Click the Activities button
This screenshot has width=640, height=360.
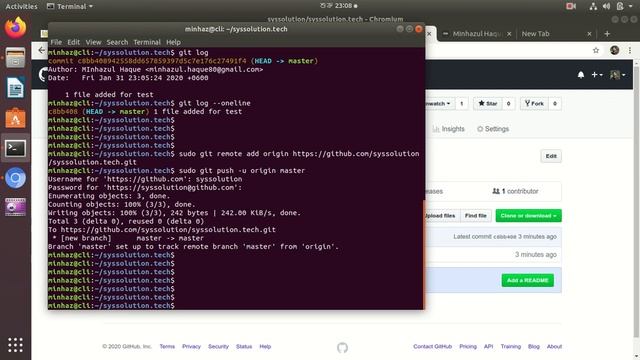(x=21, y=6)
